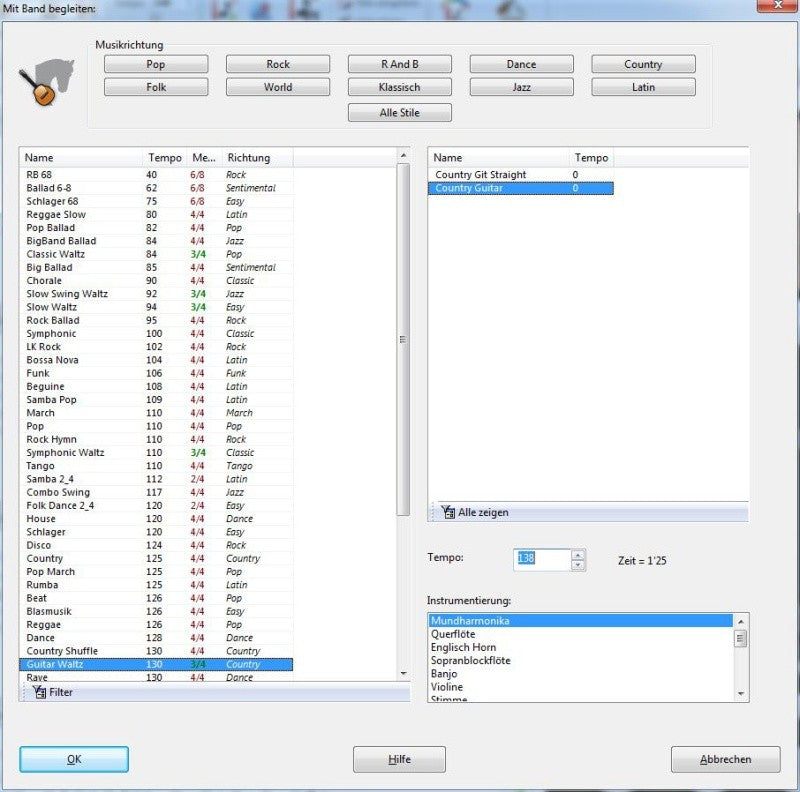This screenshot has width=800, height=792.
Task: Select the Country music genre button
Action: coord(643,64)
